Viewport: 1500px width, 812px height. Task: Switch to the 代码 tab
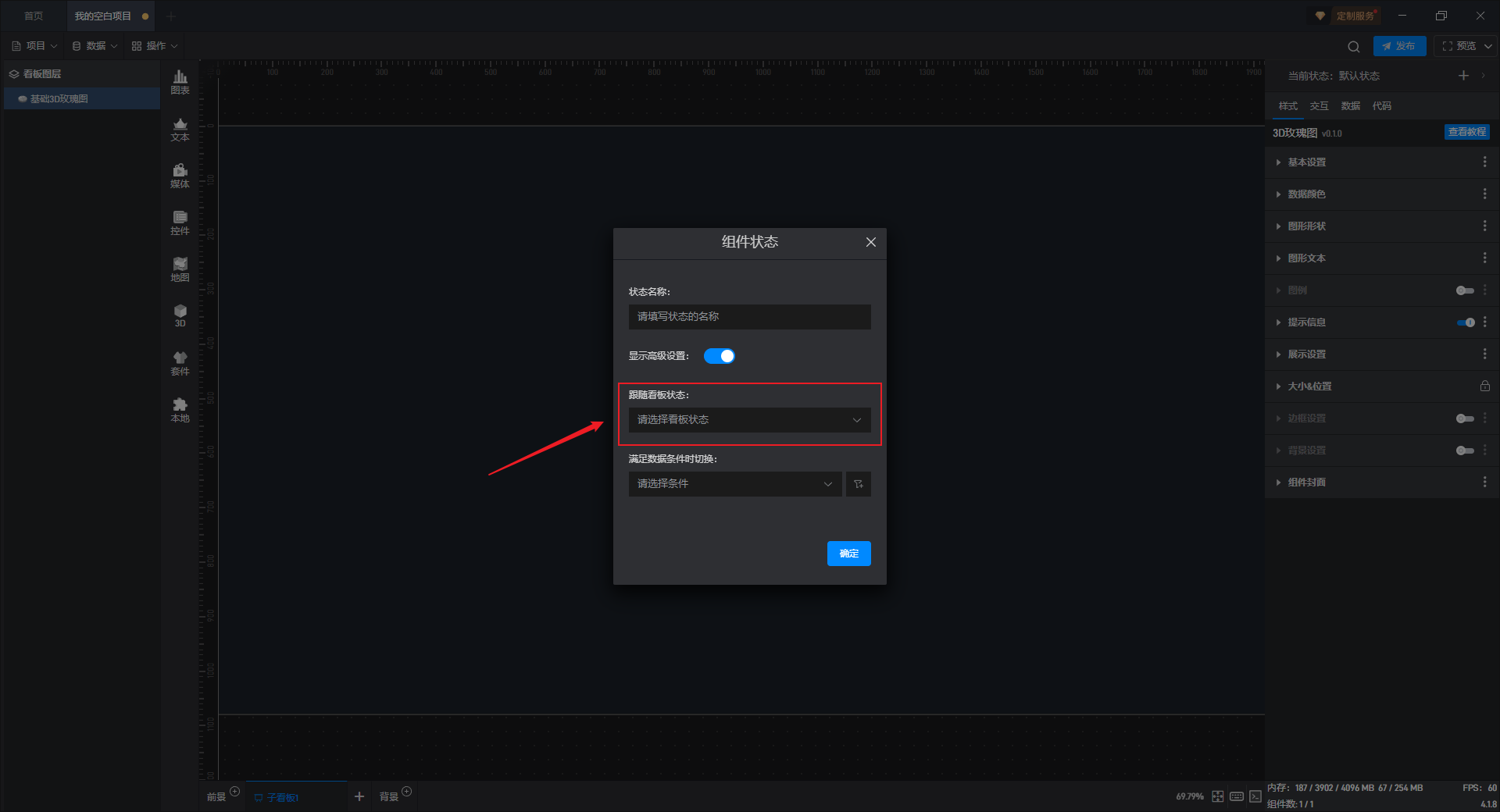[x=1381, y=106]
